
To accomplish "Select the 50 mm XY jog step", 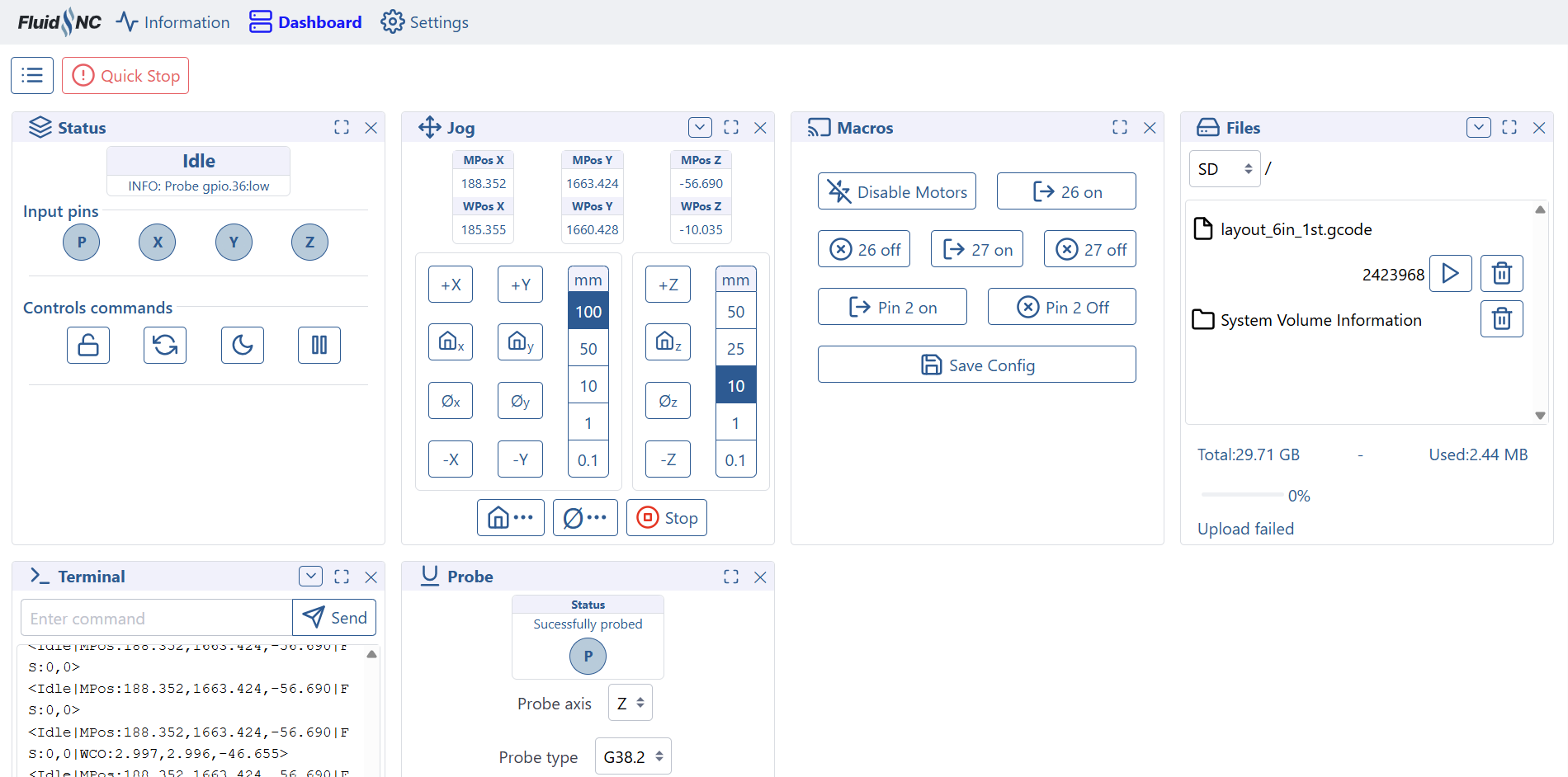I will pyautogui.click(x=588, y=349).
